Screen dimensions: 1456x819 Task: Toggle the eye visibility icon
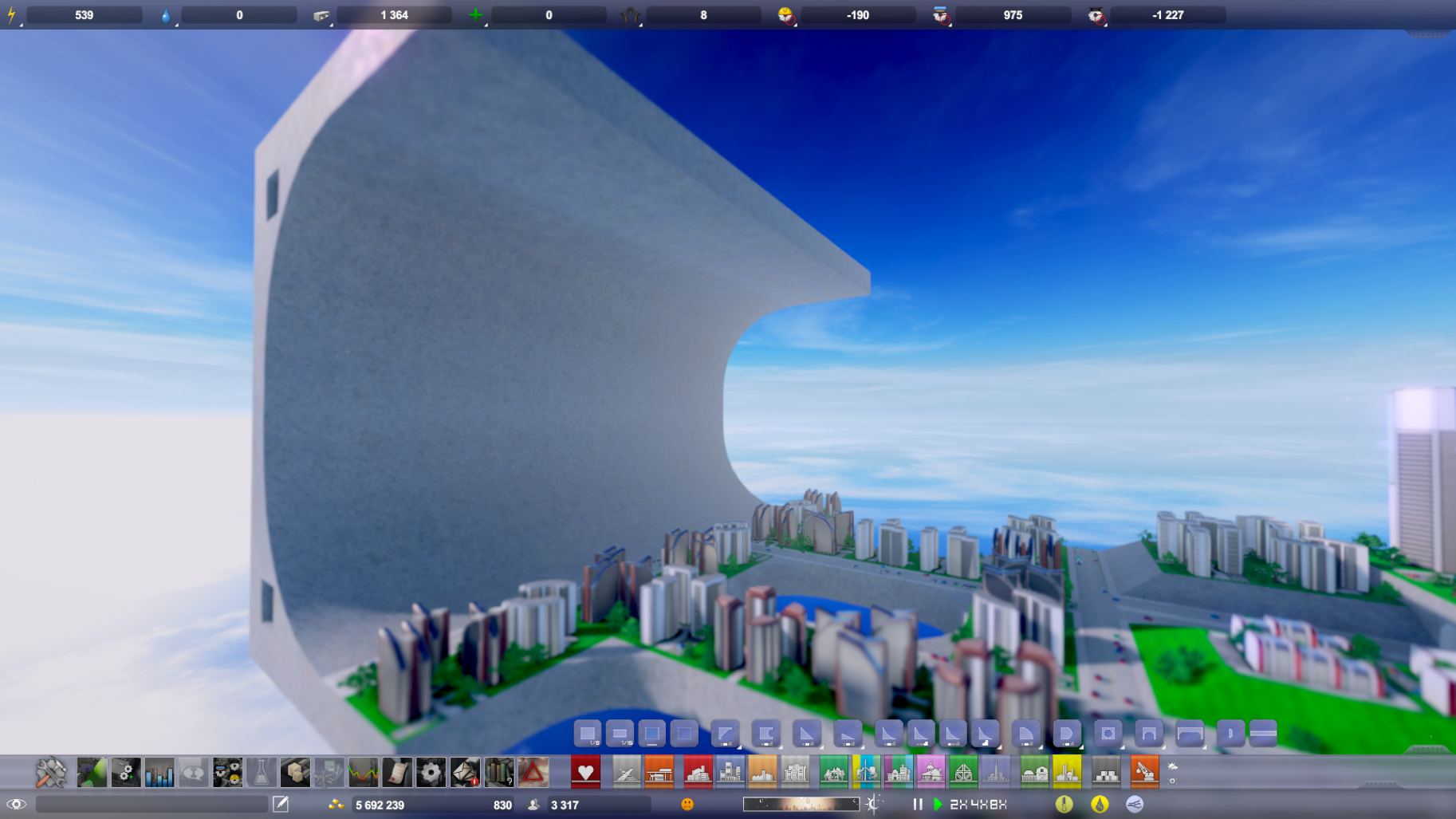click(16, 804)
